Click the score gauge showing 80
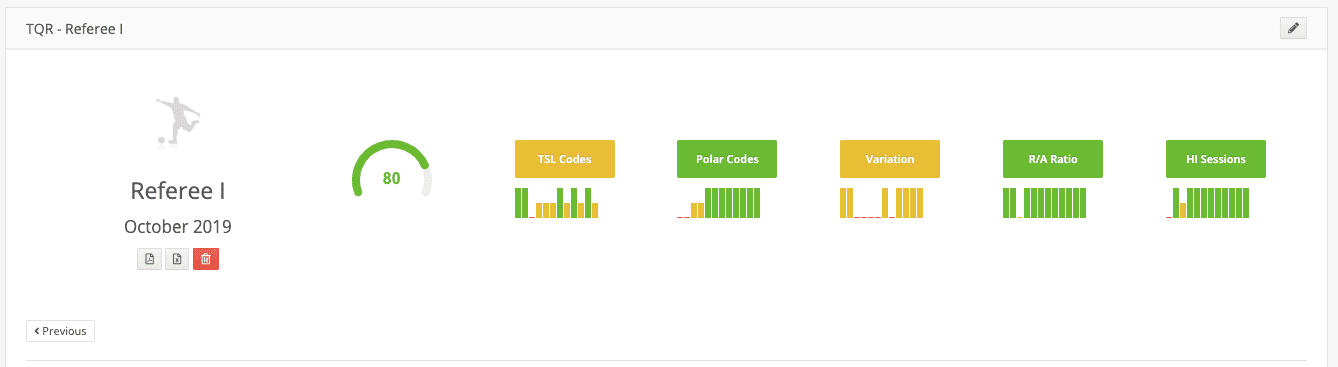The height and width of the screenshot is (367, 1338). [392, 170]
